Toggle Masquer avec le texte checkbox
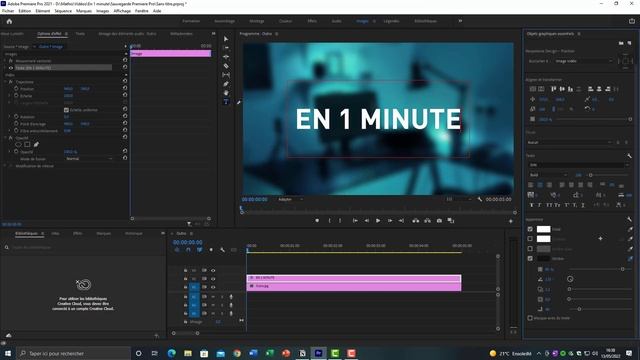Screen dimensions: 640x360 [530, 318]
